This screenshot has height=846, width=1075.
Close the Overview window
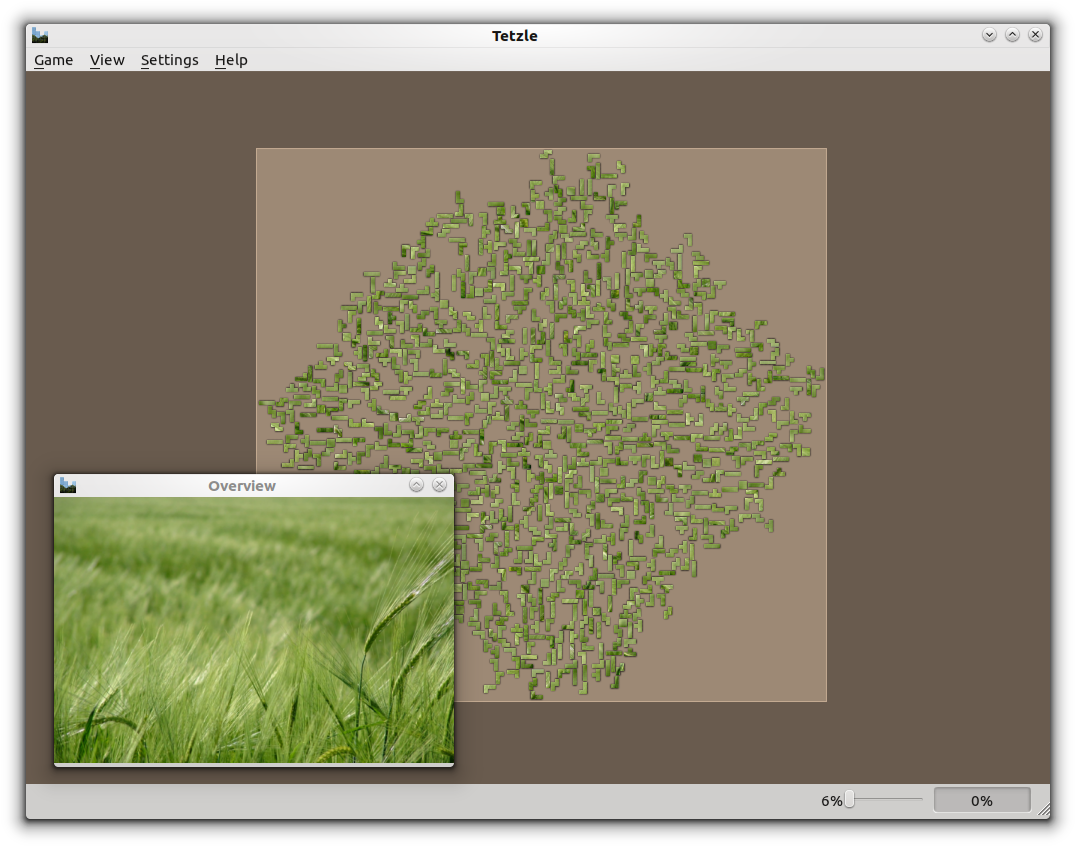438,485
